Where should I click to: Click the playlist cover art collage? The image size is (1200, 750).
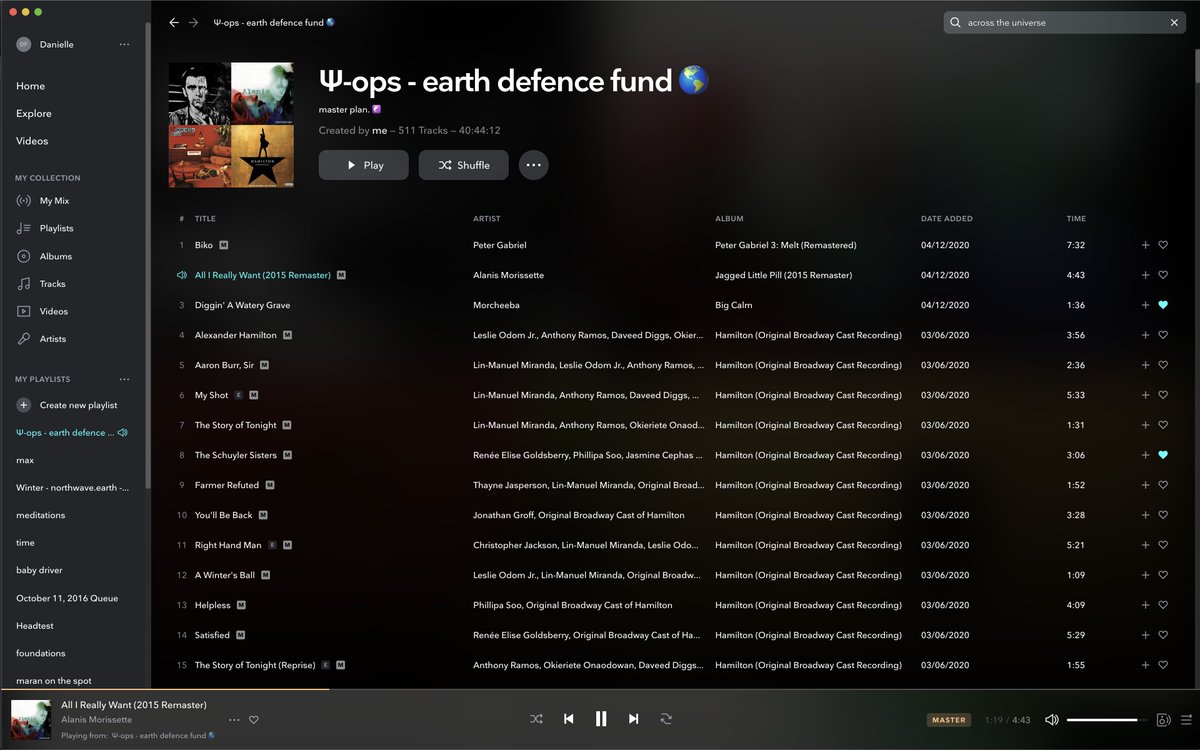click(231, 125)
